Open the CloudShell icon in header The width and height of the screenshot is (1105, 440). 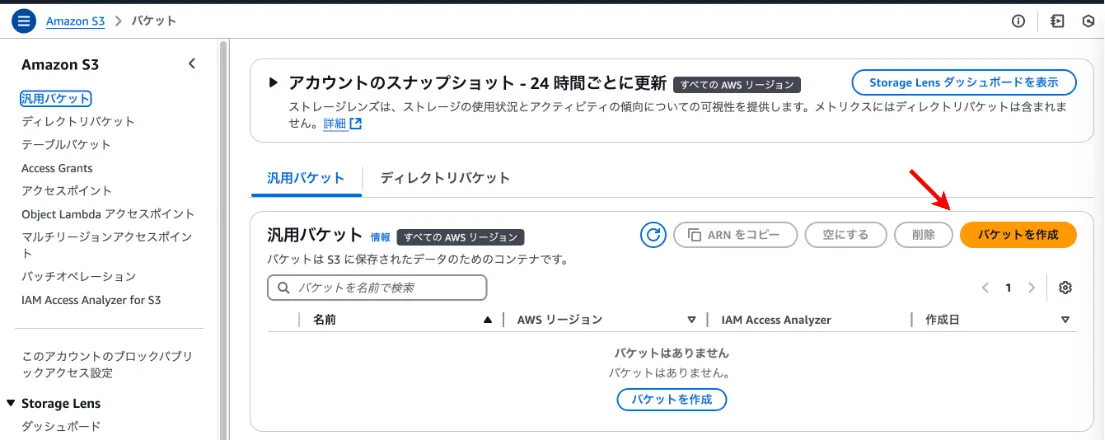1058,21
